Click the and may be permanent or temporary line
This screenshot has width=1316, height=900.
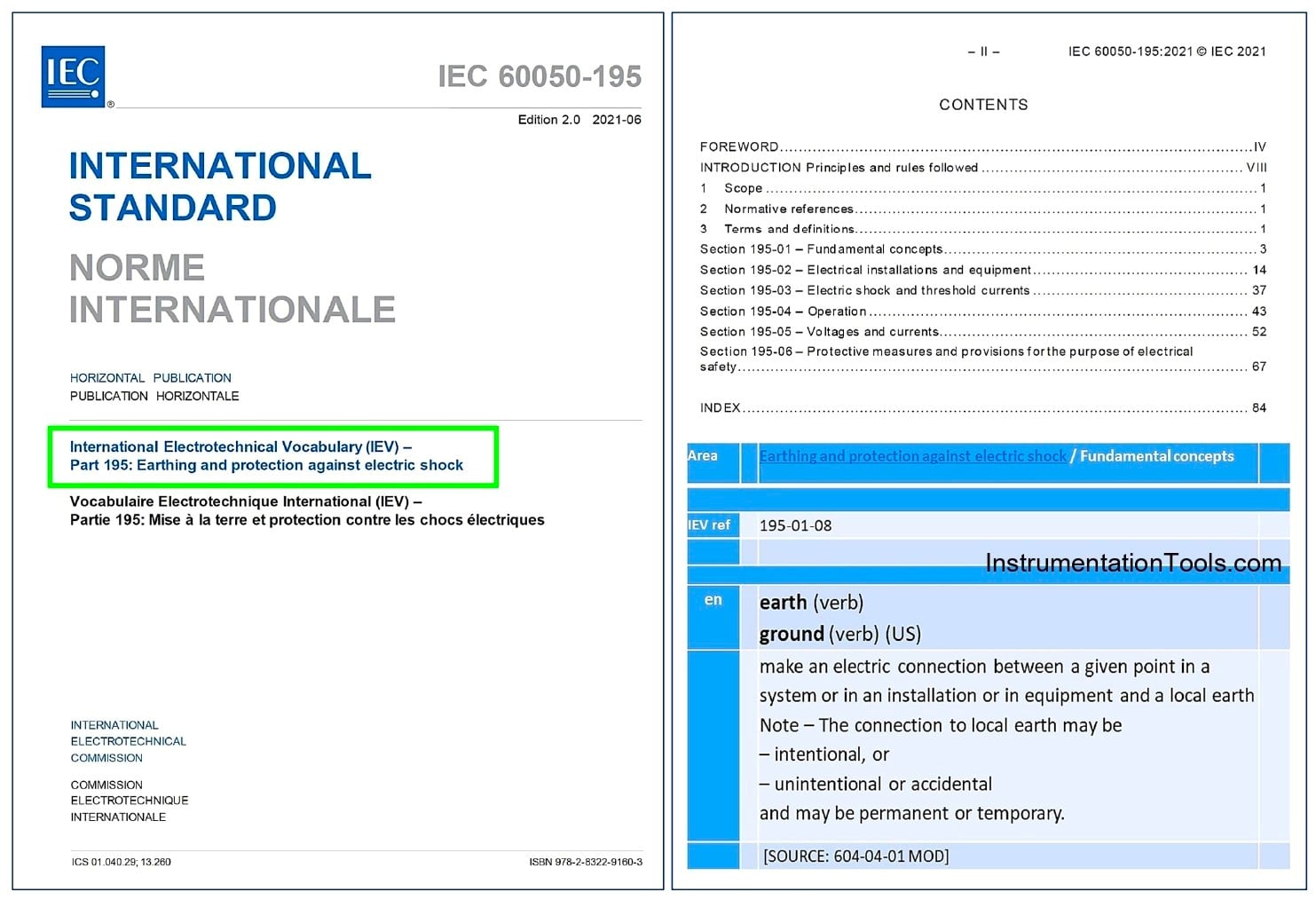(x=912, y=813)
